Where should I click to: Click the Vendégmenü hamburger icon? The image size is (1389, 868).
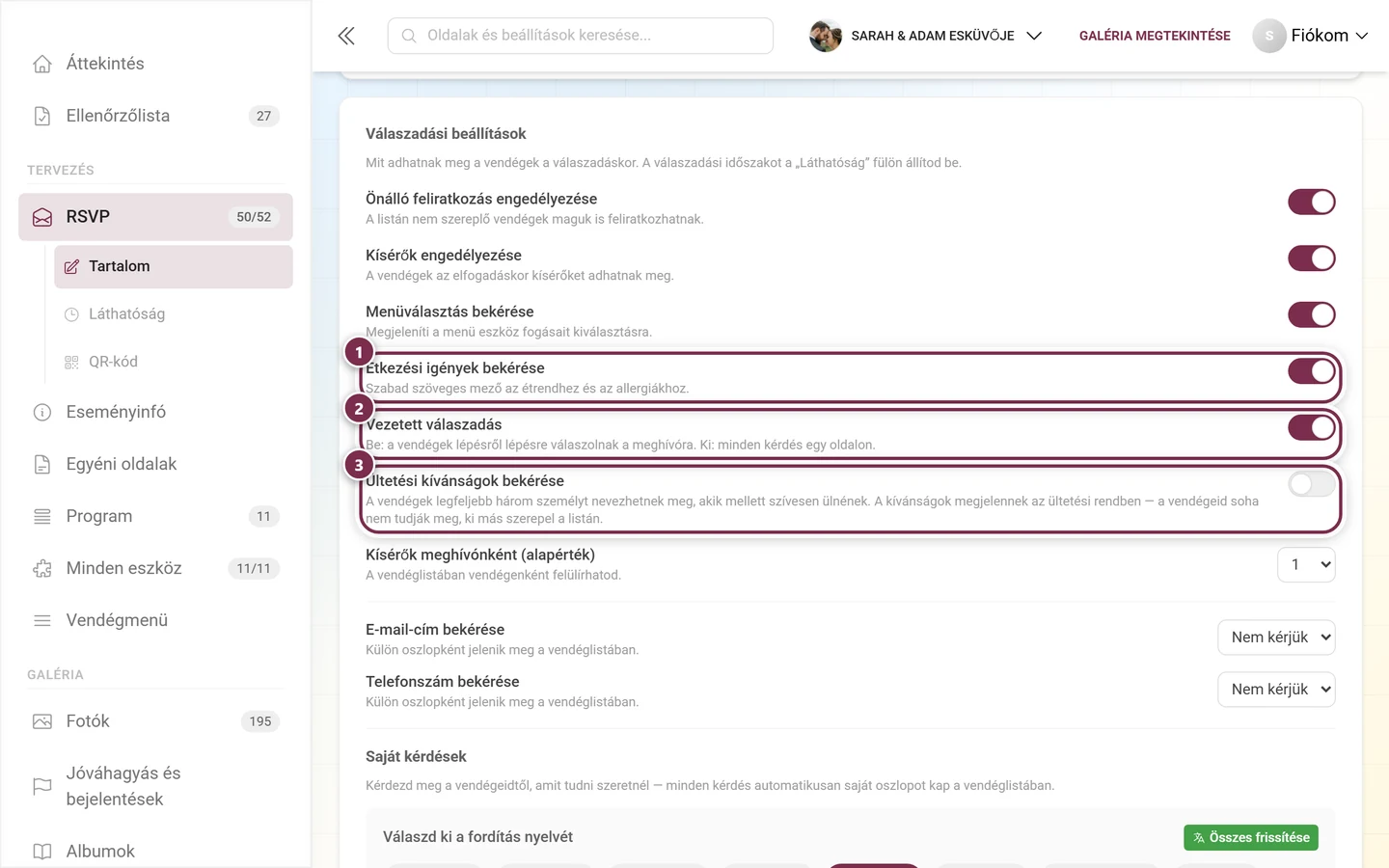42,620
